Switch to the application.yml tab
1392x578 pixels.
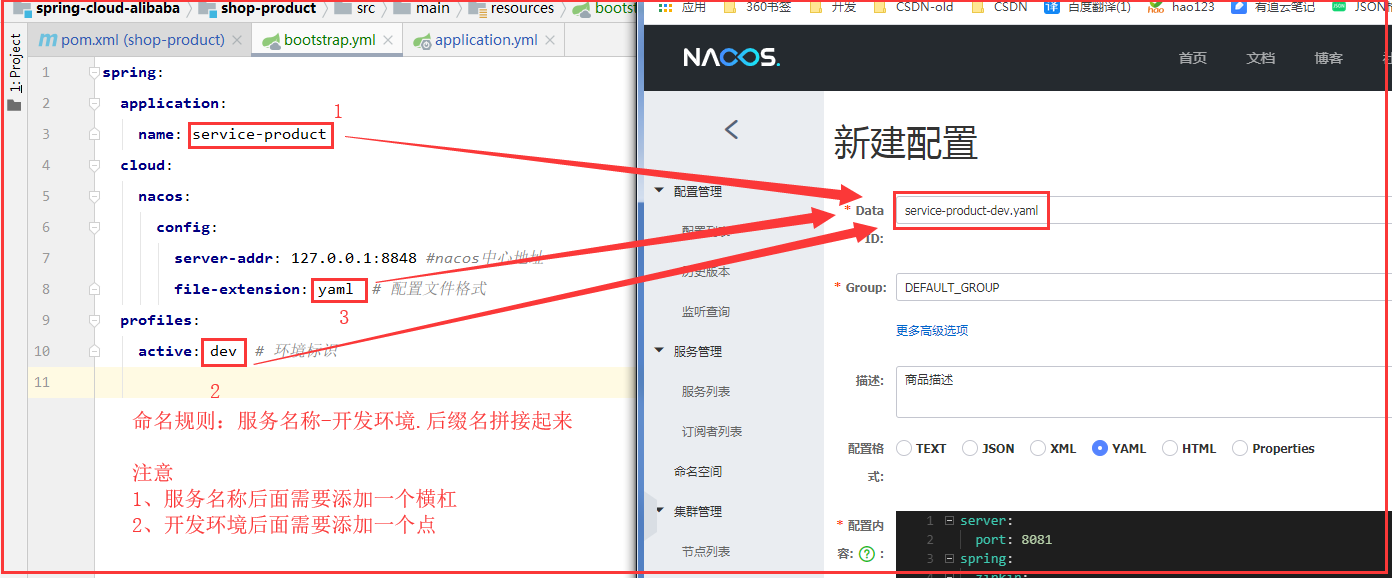(484, 41)
